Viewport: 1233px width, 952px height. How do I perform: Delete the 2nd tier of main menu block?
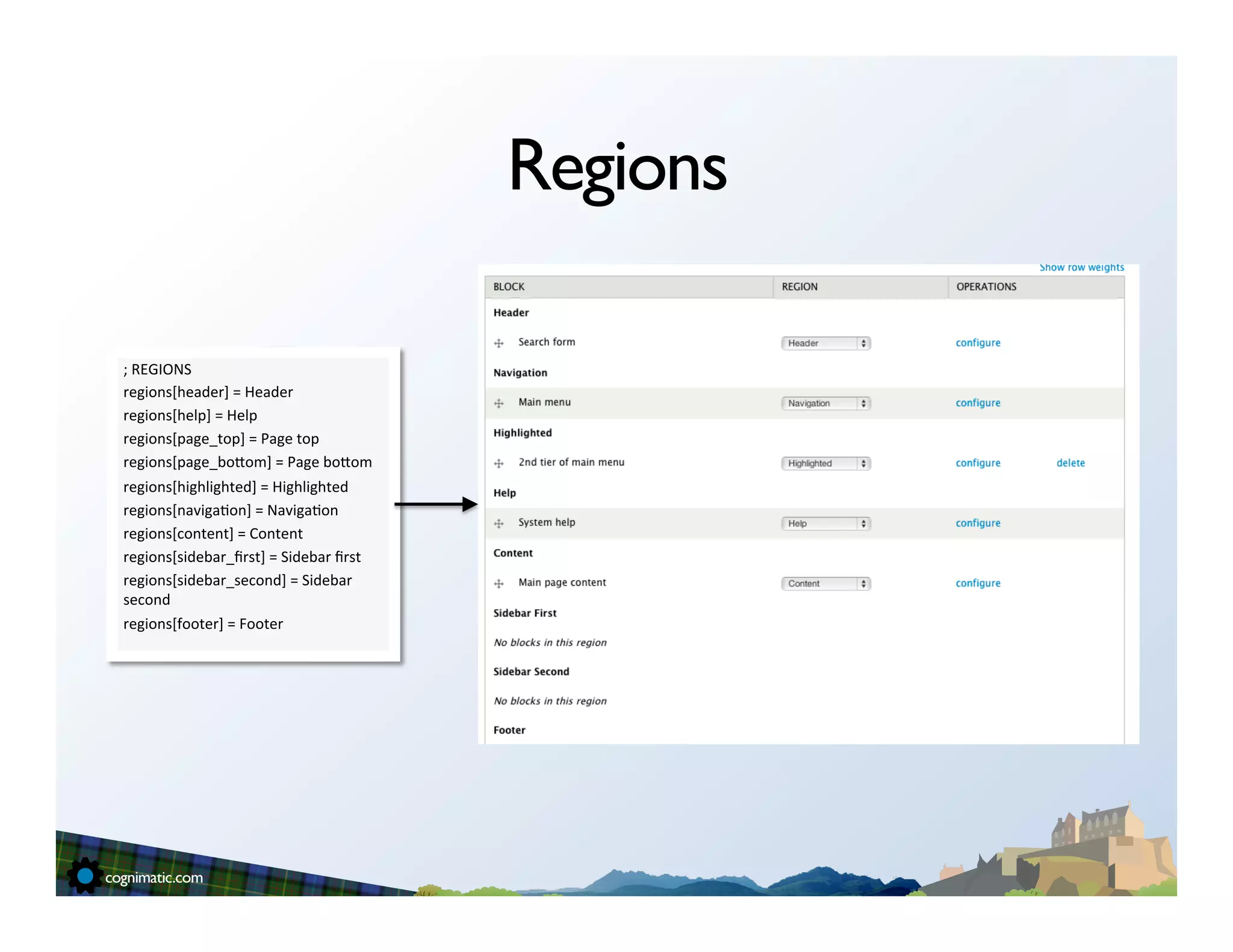coord(1070,463)
